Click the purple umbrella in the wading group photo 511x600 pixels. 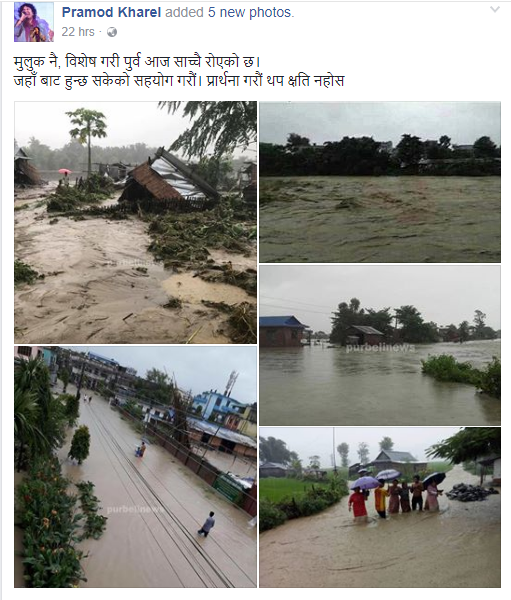(365, 483)
